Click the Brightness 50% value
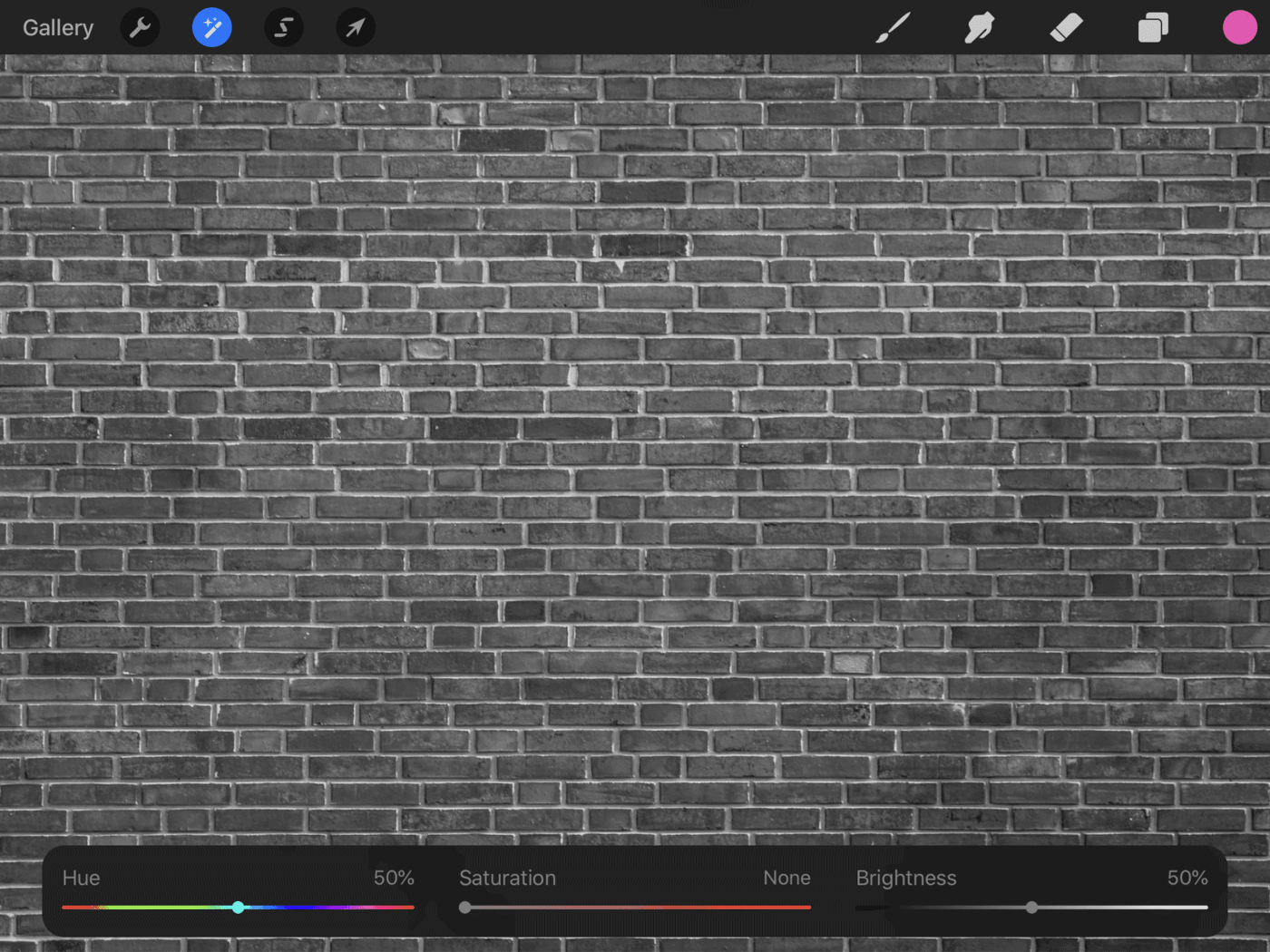 click(x=1187, y=878)
